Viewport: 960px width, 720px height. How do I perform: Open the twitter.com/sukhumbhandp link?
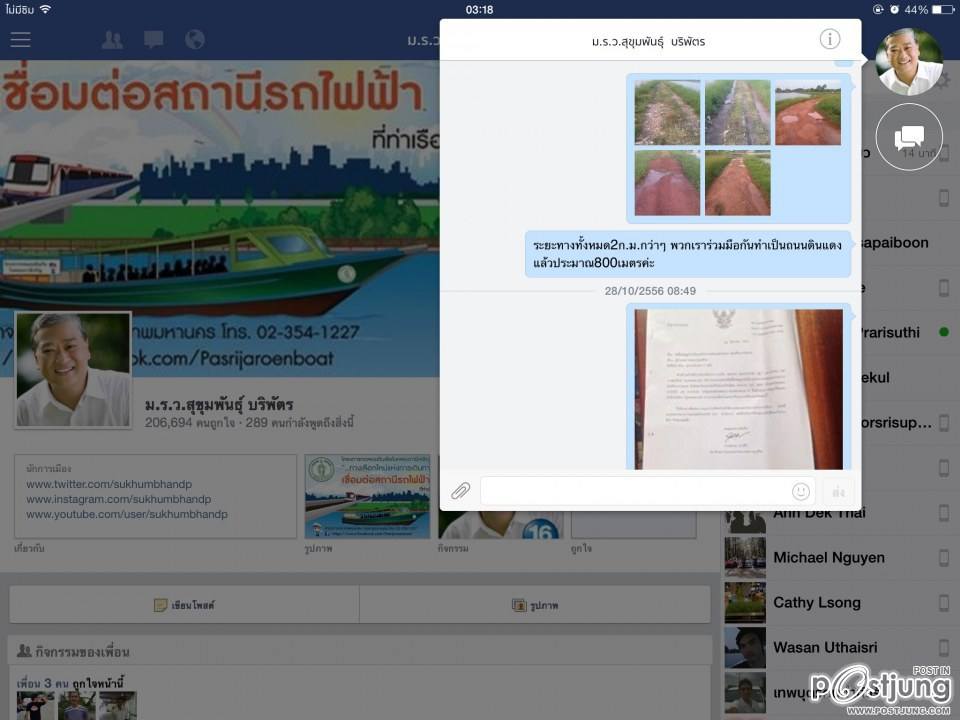pyautogui.click(x=109, y=484)
